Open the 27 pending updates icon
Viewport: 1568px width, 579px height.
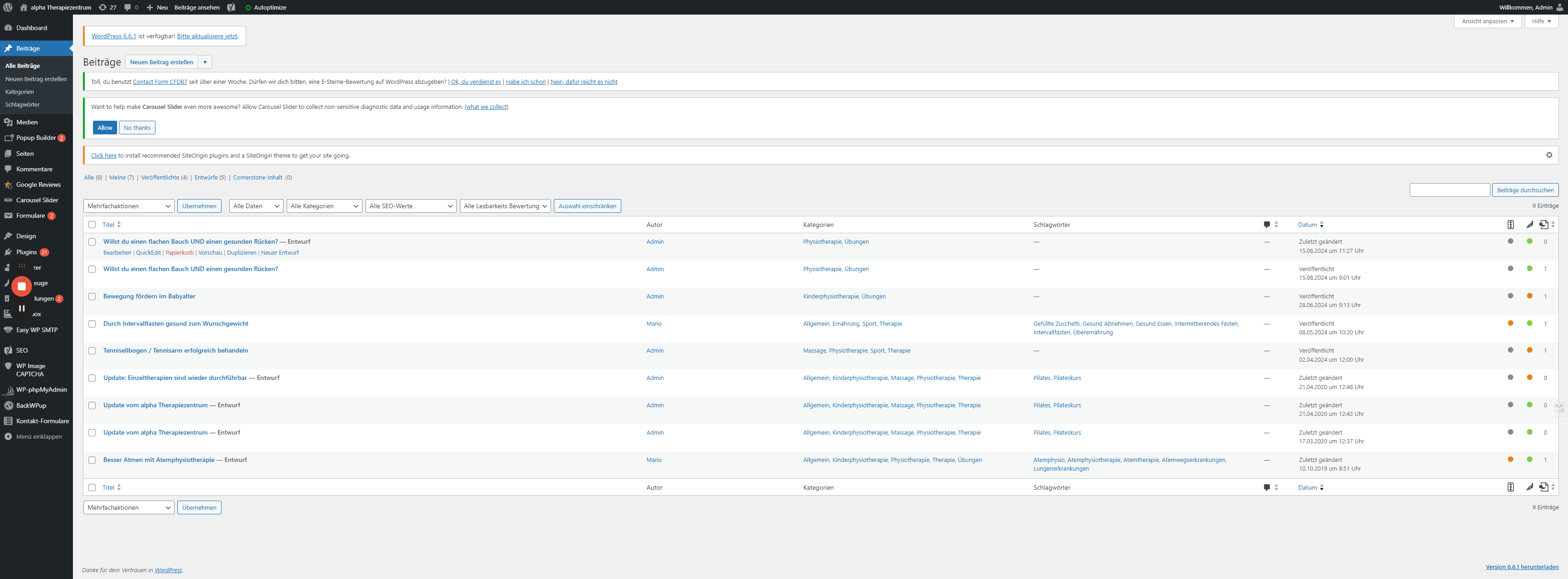(x=107, y=7)
